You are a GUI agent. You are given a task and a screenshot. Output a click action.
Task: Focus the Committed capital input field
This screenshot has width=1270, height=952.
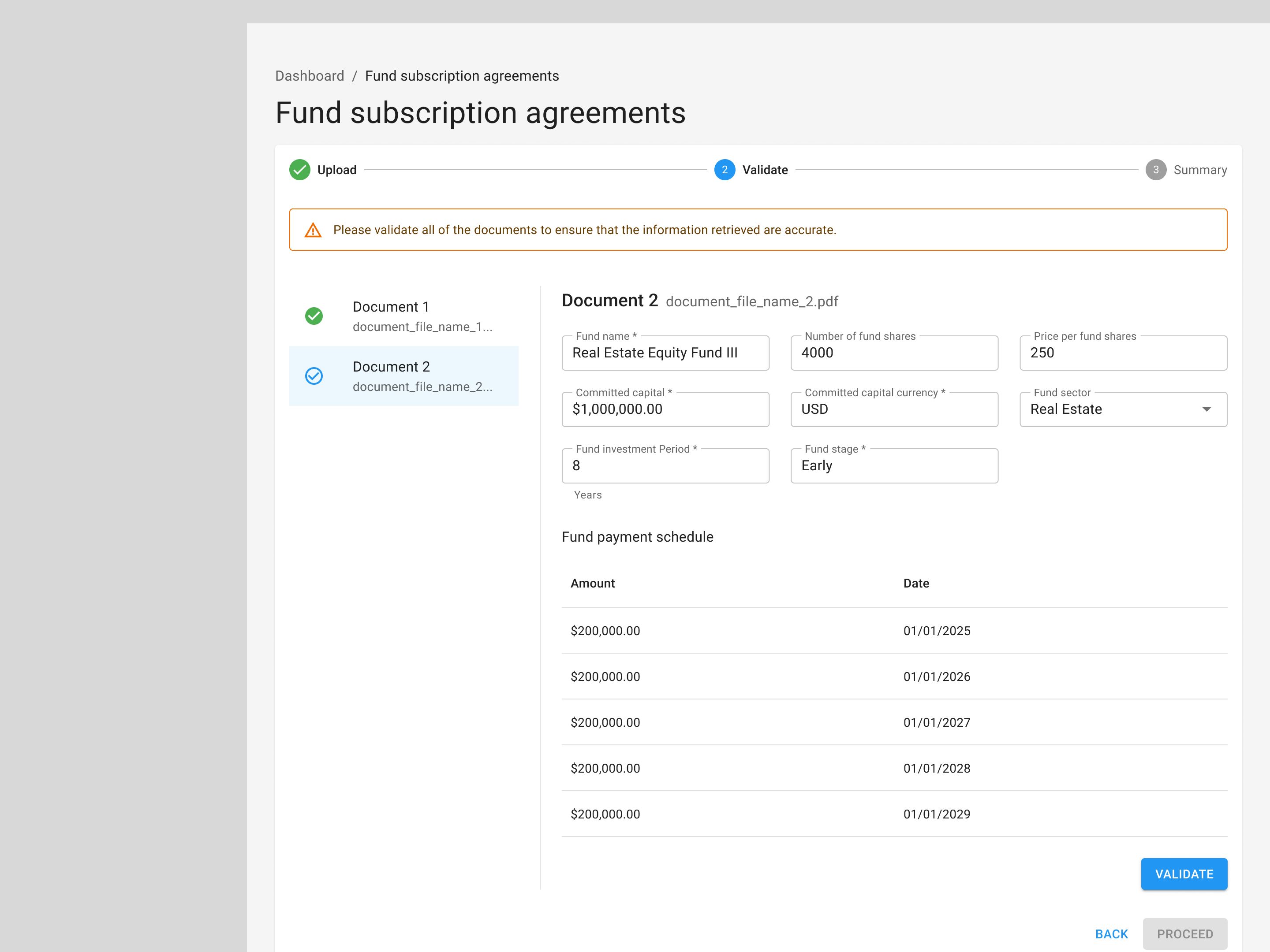pyautogui.click(x=665, y=409)
